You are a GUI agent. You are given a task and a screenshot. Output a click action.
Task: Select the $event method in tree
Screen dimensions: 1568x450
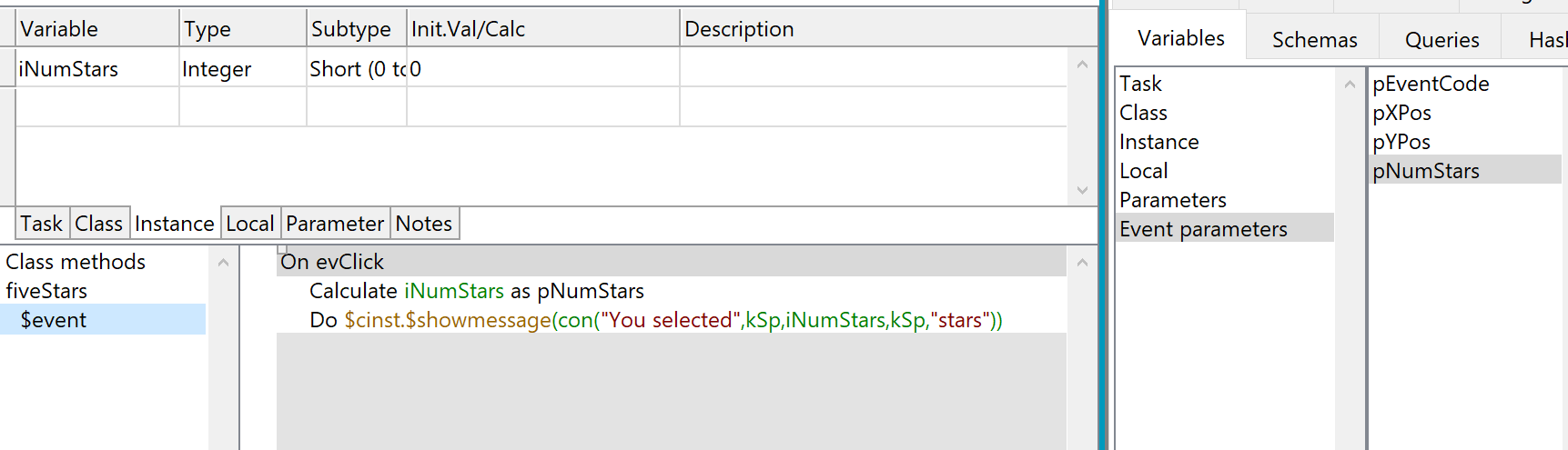pyautogui.click(x=54, y=320)
